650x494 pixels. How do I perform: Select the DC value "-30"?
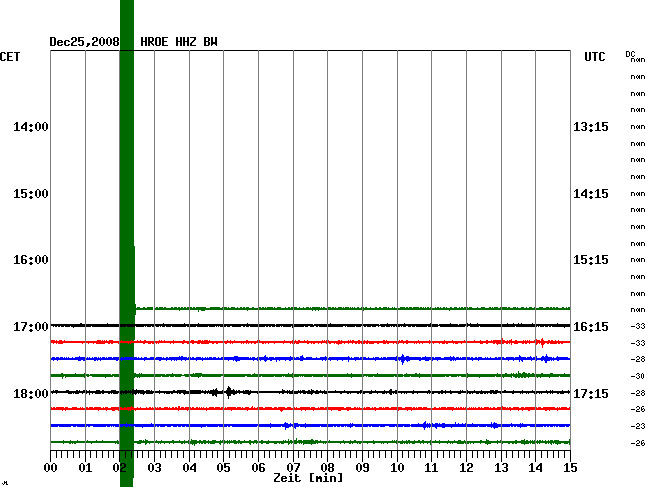click(x=638, y=376)
